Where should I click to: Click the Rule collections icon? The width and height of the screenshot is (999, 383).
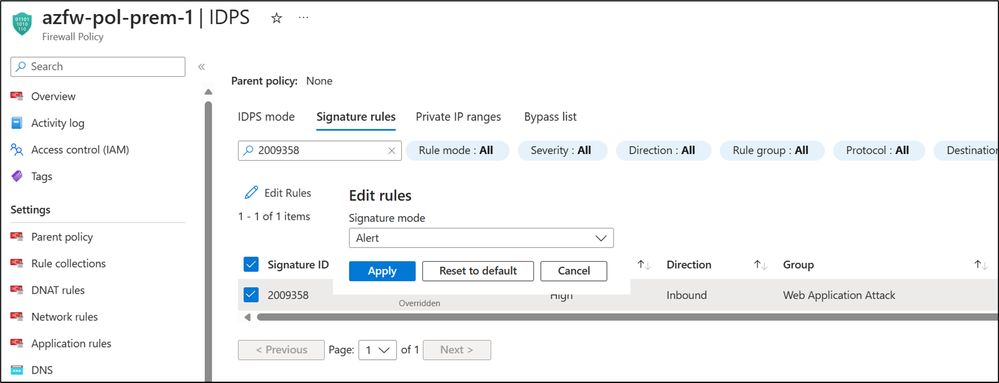[x=17, y=263]
